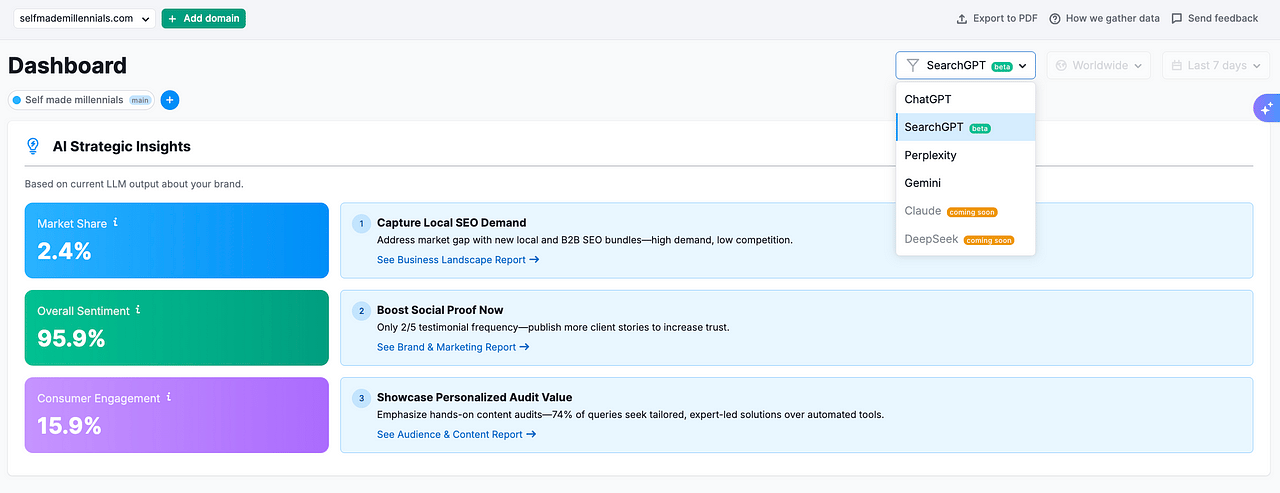The width and height of the screenshot is (1280, 493).
Task: Select Perplexity from the model list
Action: 966,155
